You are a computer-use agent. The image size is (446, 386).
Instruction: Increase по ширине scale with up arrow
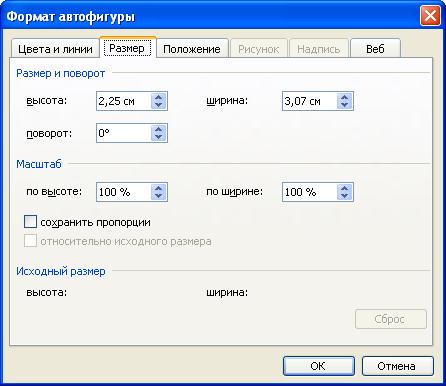(345, 188)
